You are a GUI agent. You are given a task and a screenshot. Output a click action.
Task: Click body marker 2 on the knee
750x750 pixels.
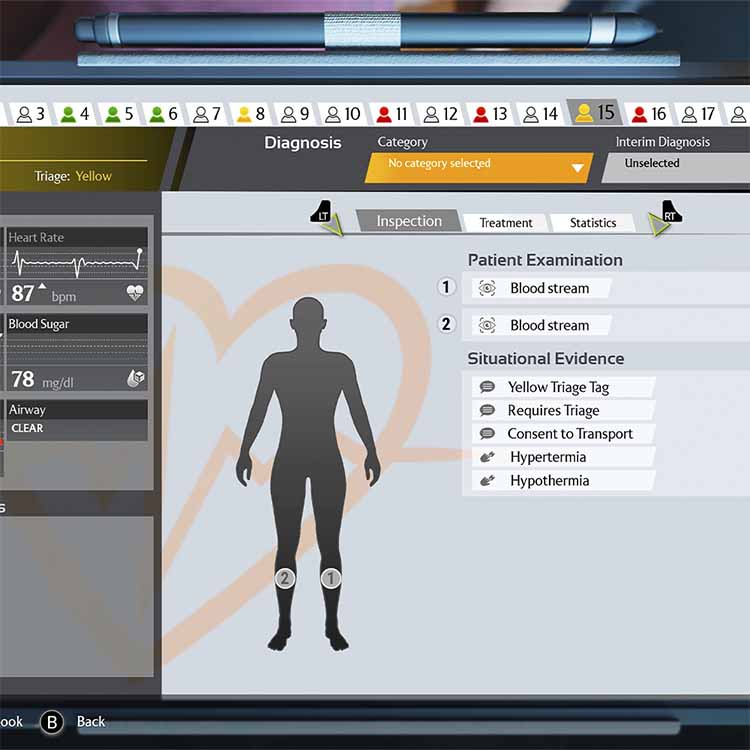[x=285, y=578]
